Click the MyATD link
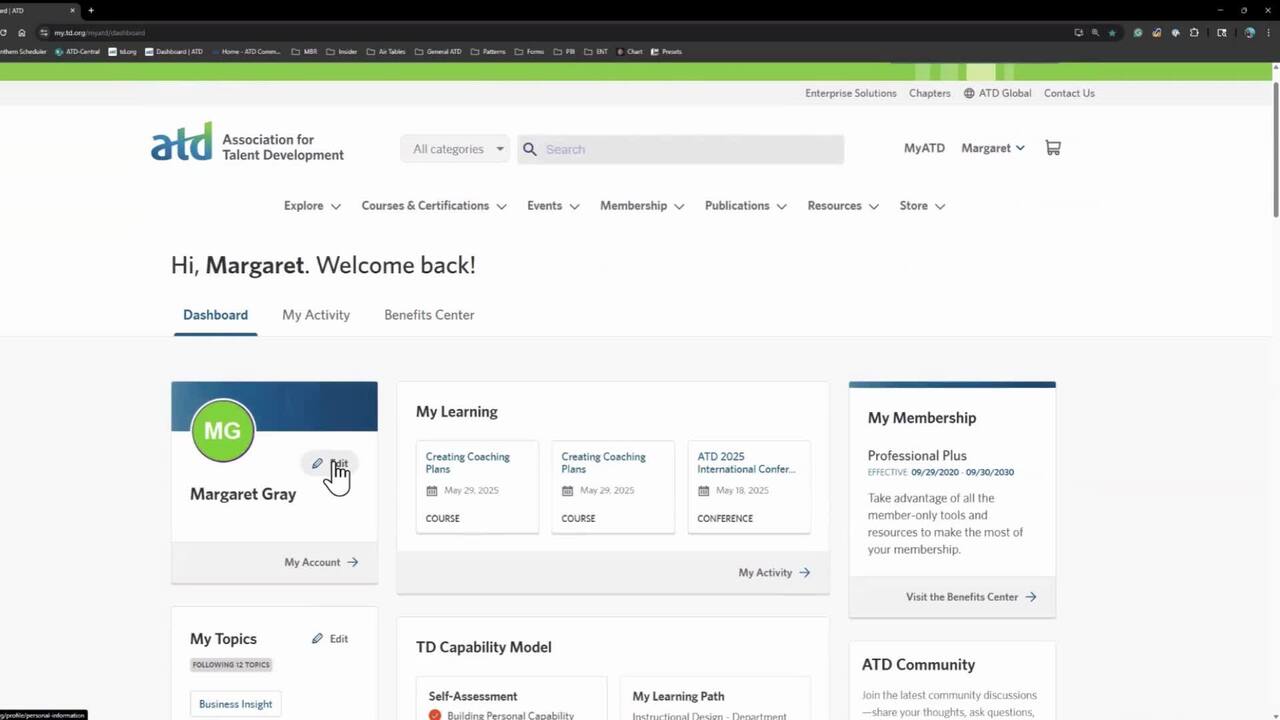Viewport: 1280px width, 720px height. (924, 148)
